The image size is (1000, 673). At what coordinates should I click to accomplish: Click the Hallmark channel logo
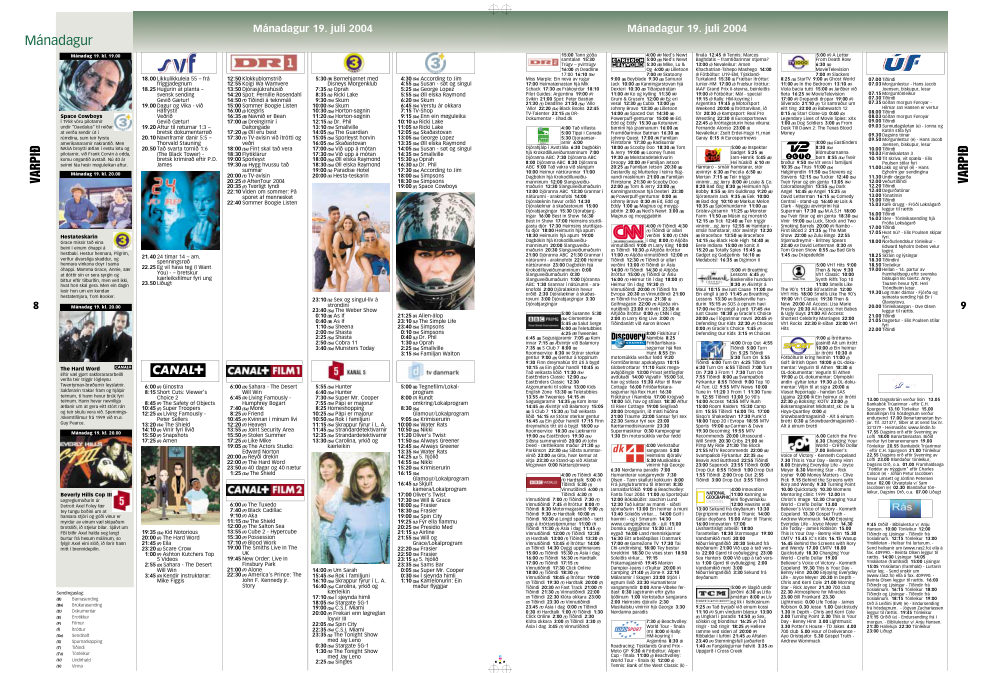tap(712, 277)
